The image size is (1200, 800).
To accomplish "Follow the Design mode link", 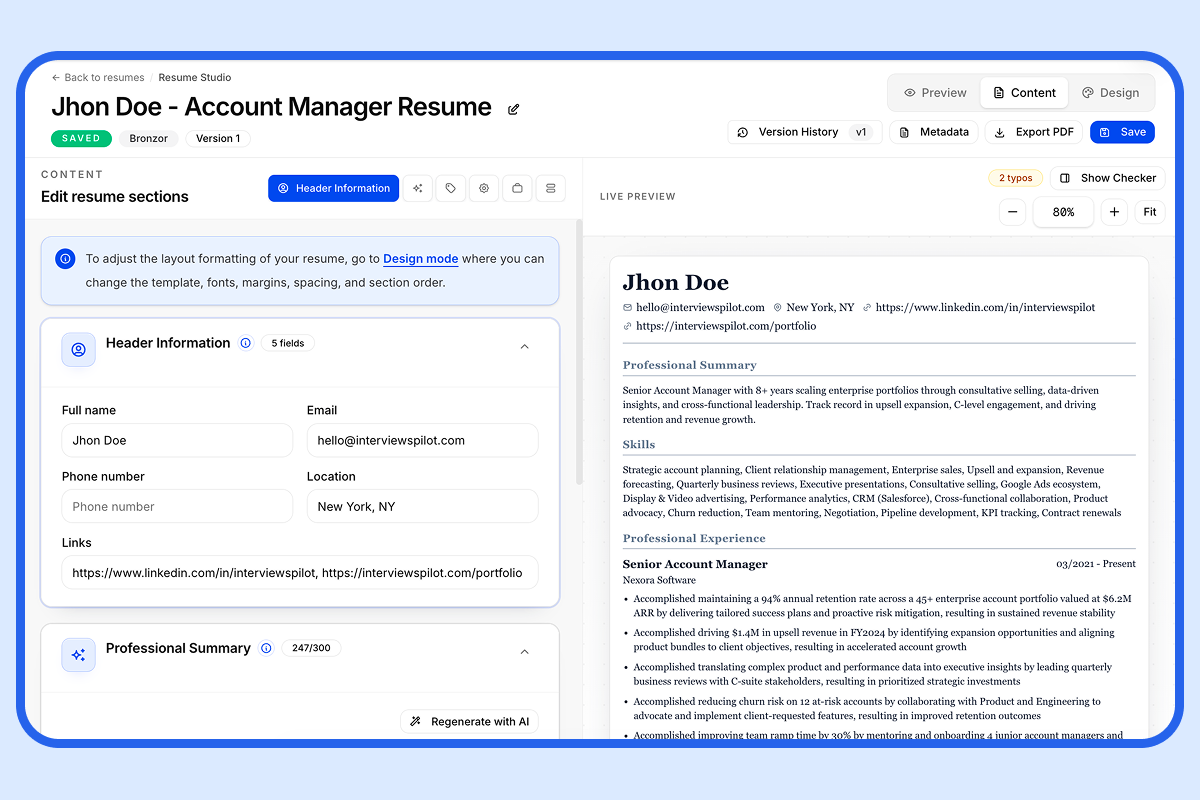I will (x=420, y=259).
